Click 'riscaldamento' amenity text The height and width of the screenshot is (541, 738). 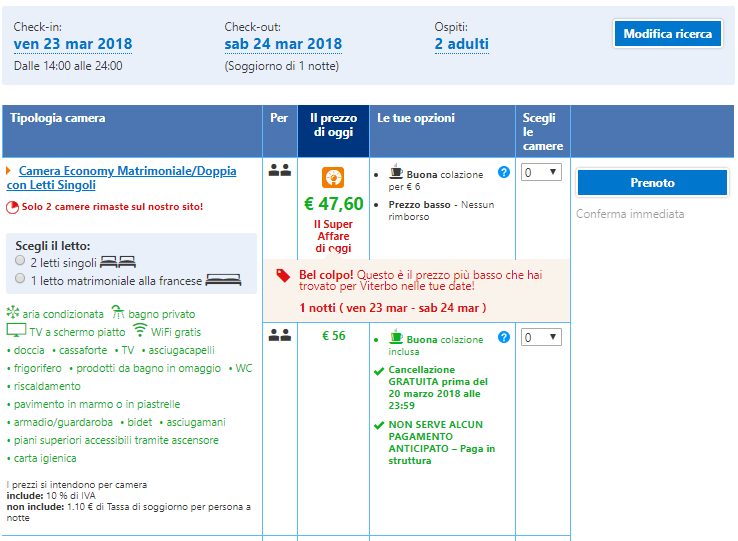47,386
